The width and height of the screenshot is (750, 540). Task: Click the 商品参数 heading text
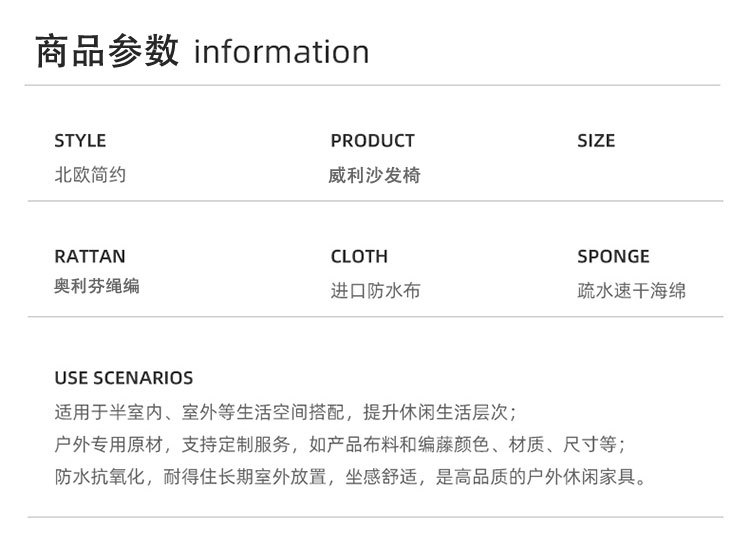coord(106,51)
